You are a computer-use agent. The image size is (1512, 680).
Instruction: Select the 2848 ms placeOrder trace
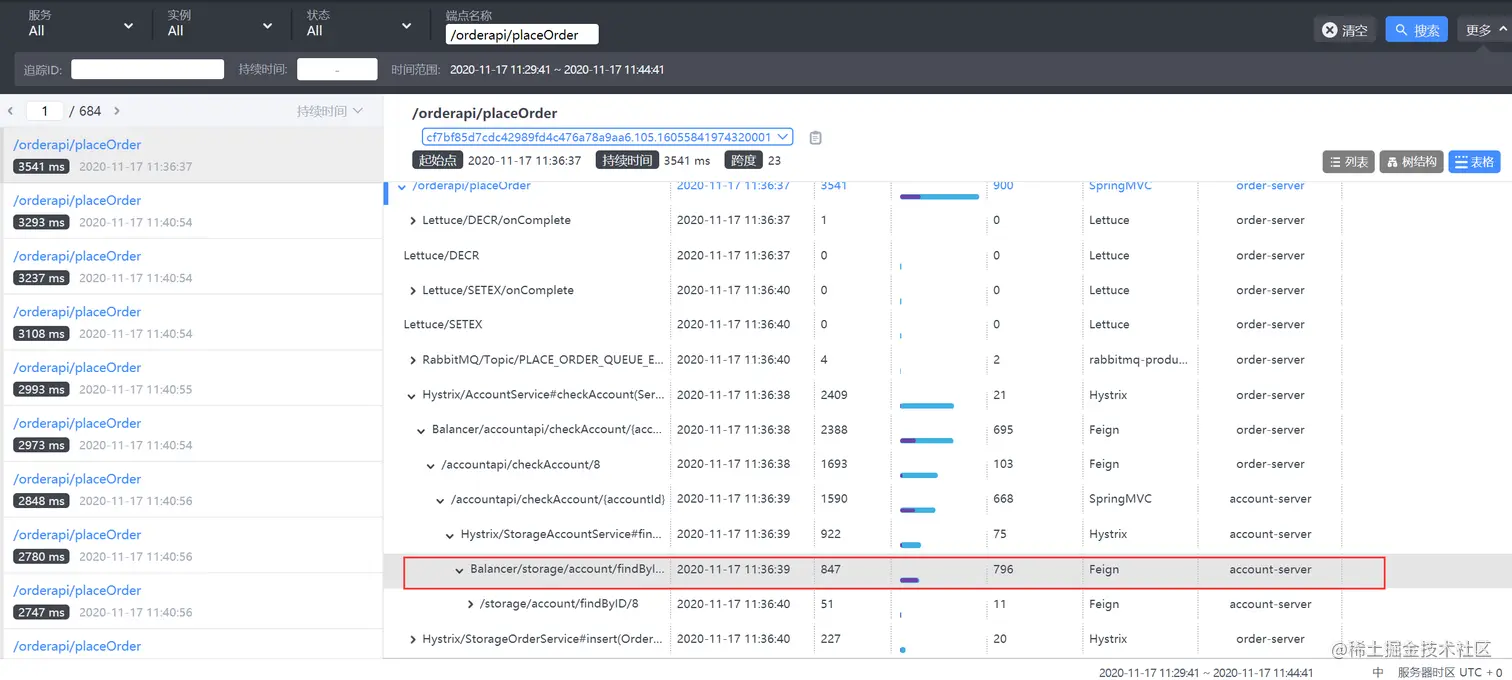(x=193, y=489)
